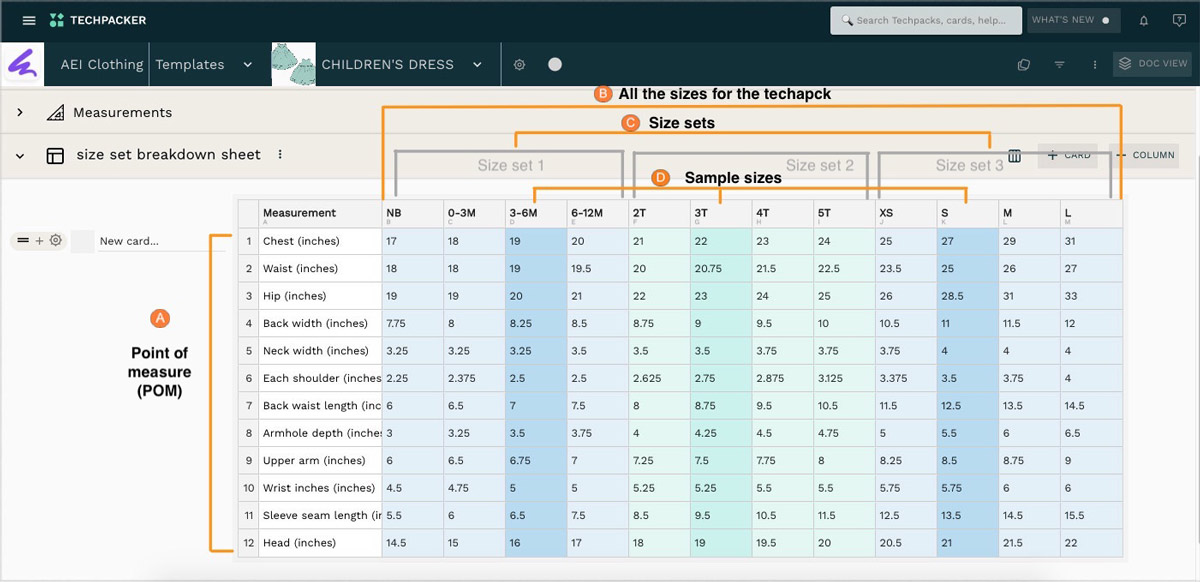
Task: Click the Search Techpacks input field
Action: coord(930,20)
